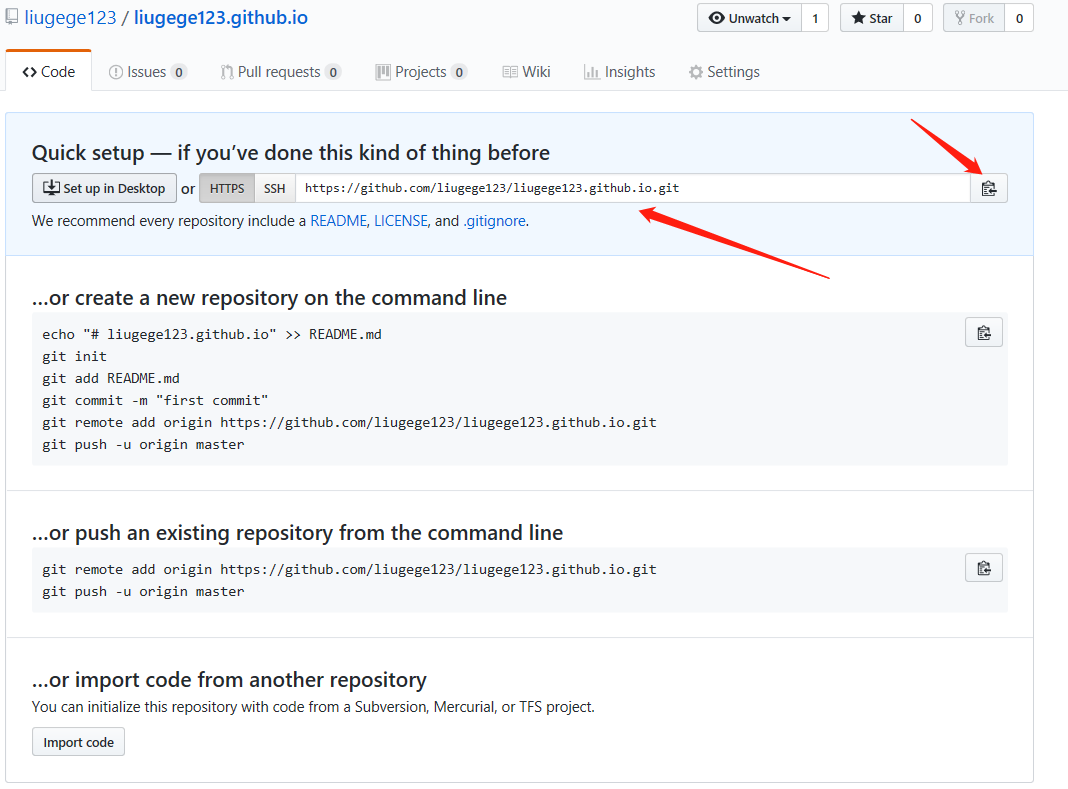Copy the push existing repository commands

[x=983, y=568]
